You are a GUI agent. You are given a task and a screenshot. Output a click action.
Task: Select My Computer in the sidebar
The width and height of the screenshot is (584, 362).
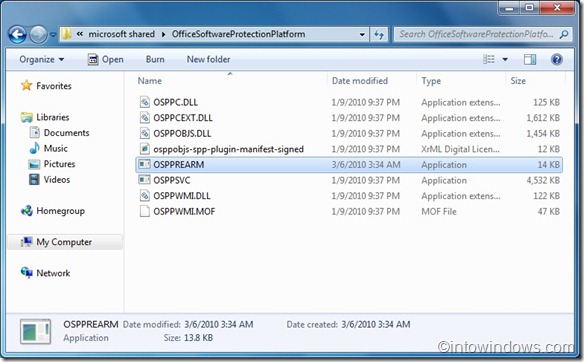pyautogui.click(x=64, y=242)
